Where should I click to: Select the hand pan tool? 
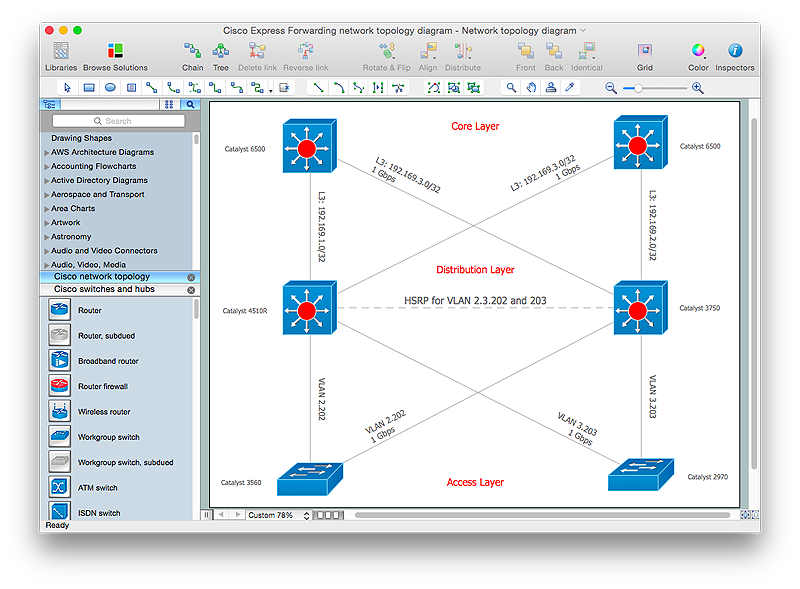(531, 88)
